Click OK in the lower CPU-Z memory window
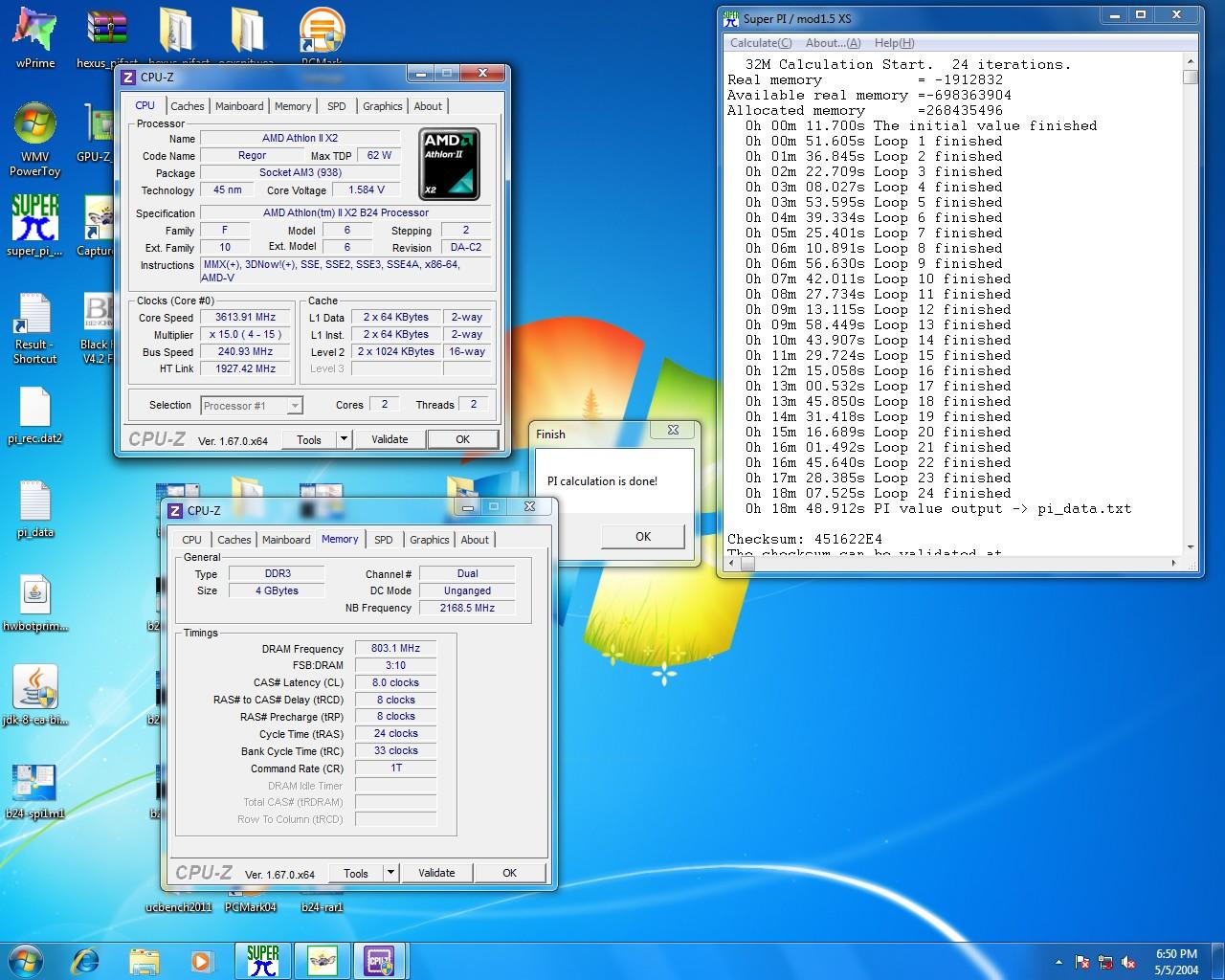The height and width of the screenshot is (980, 1225). coord(509,873)
